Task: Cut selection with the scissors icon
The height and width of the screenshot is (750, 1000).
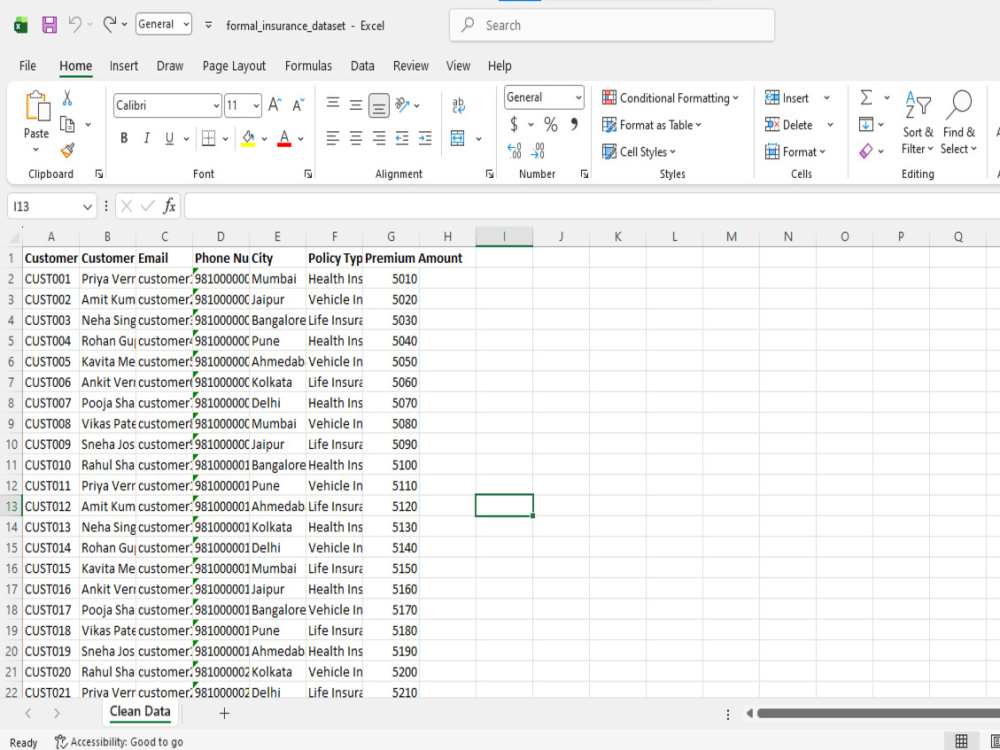Action: coord(68,98)
